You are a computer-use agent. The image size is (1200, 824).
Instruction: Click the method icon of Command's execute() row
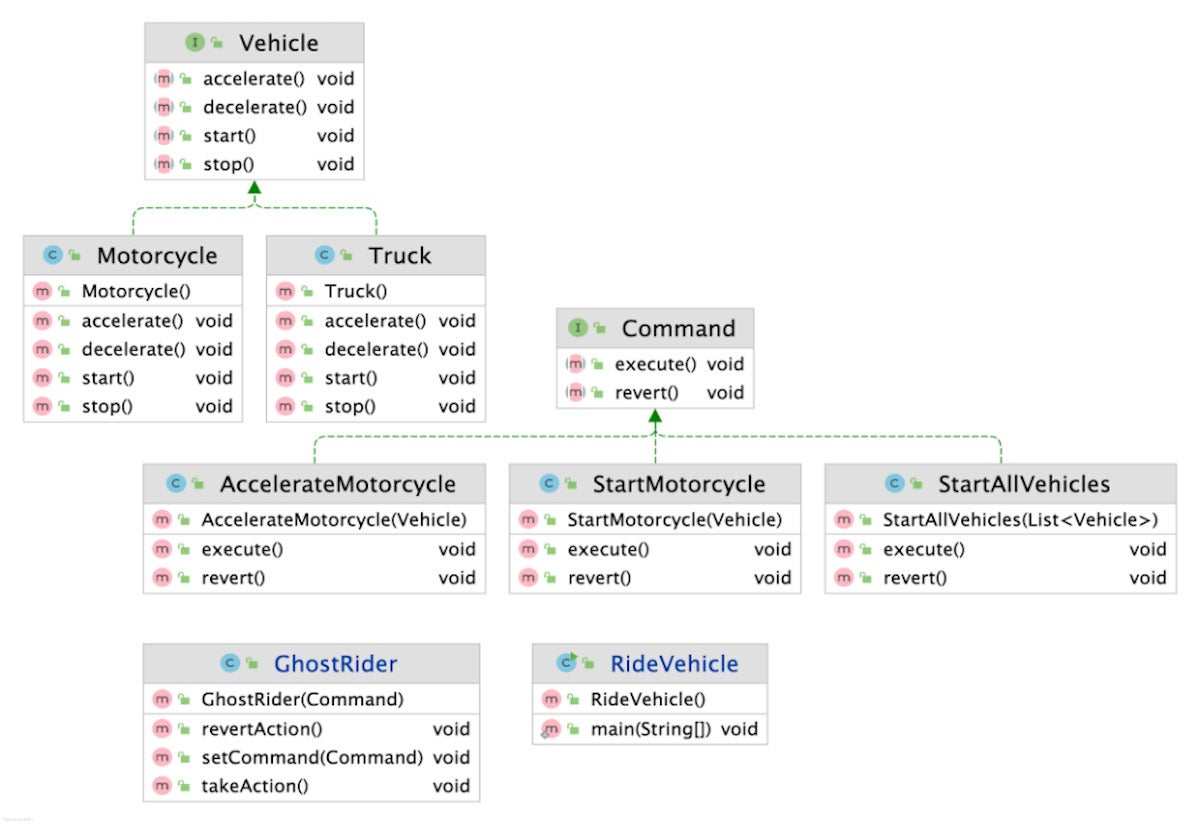point(576,364)
